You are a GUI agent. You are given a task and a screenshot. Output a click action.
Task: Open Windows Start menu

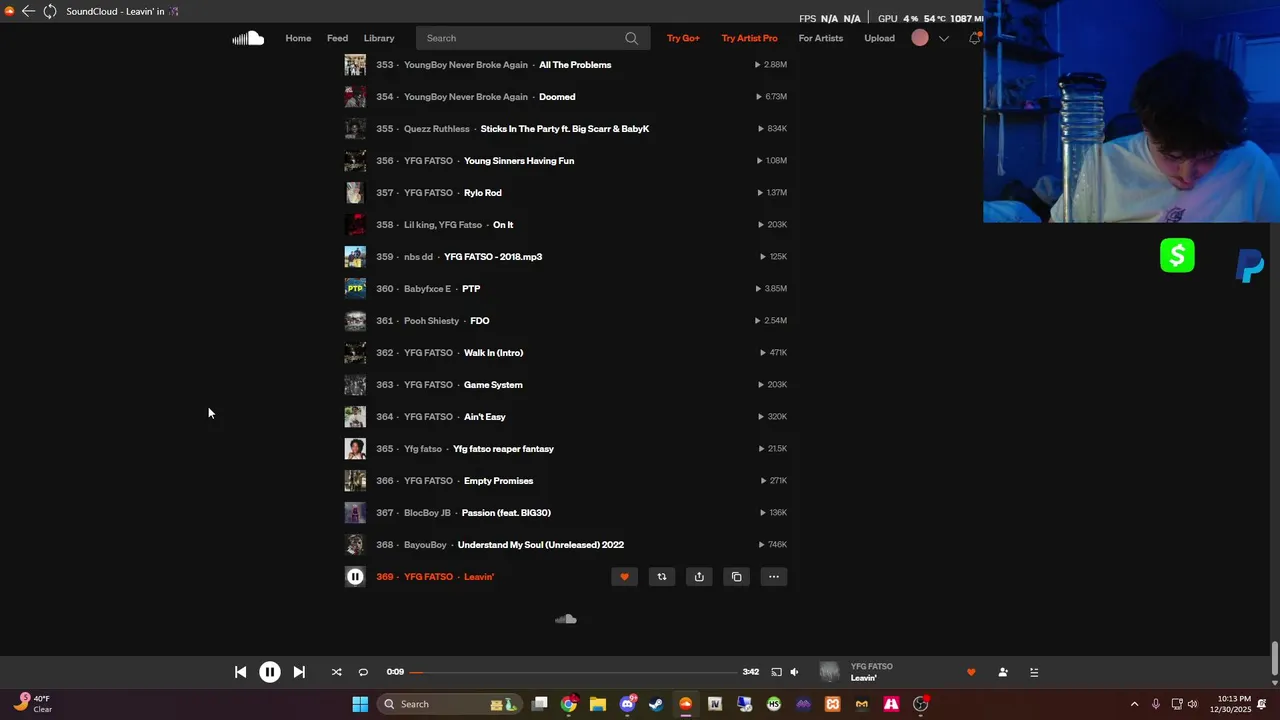point(360,704)
